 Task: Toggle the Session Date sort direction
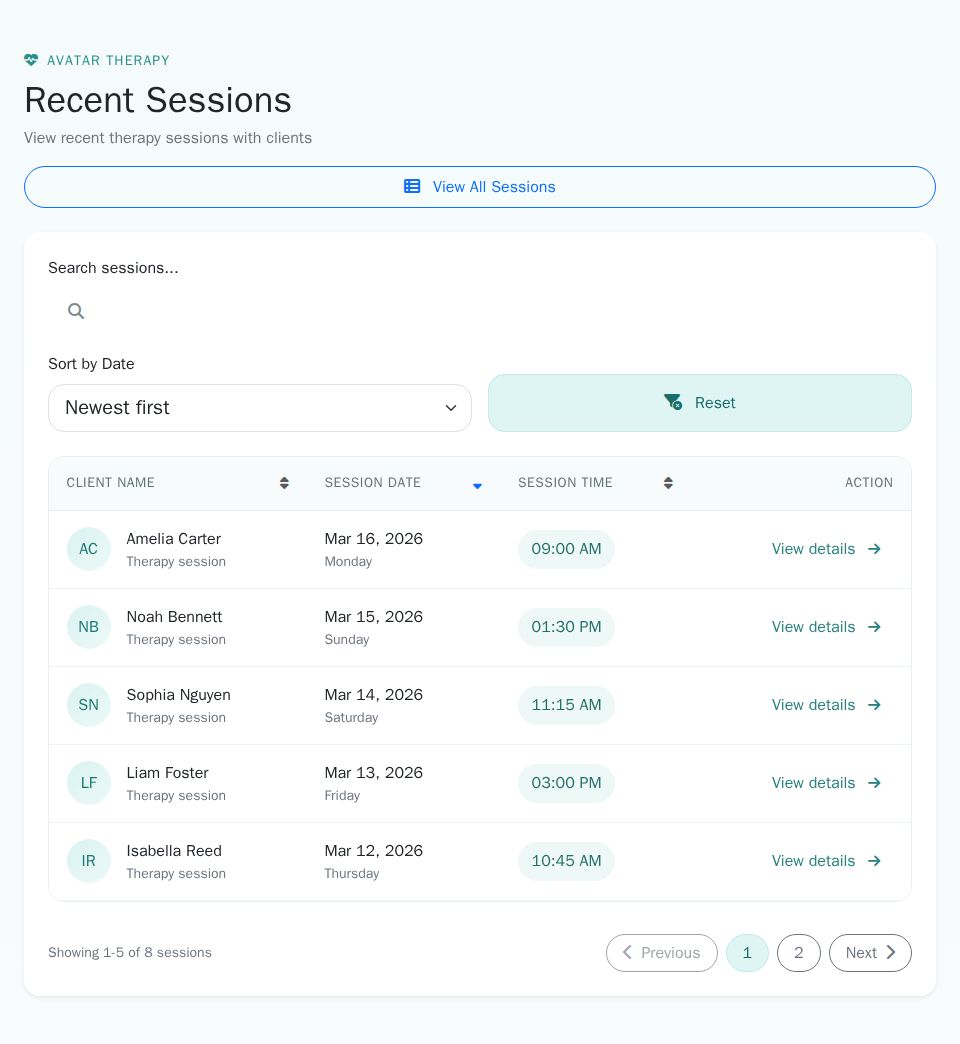tap(477, 487)
